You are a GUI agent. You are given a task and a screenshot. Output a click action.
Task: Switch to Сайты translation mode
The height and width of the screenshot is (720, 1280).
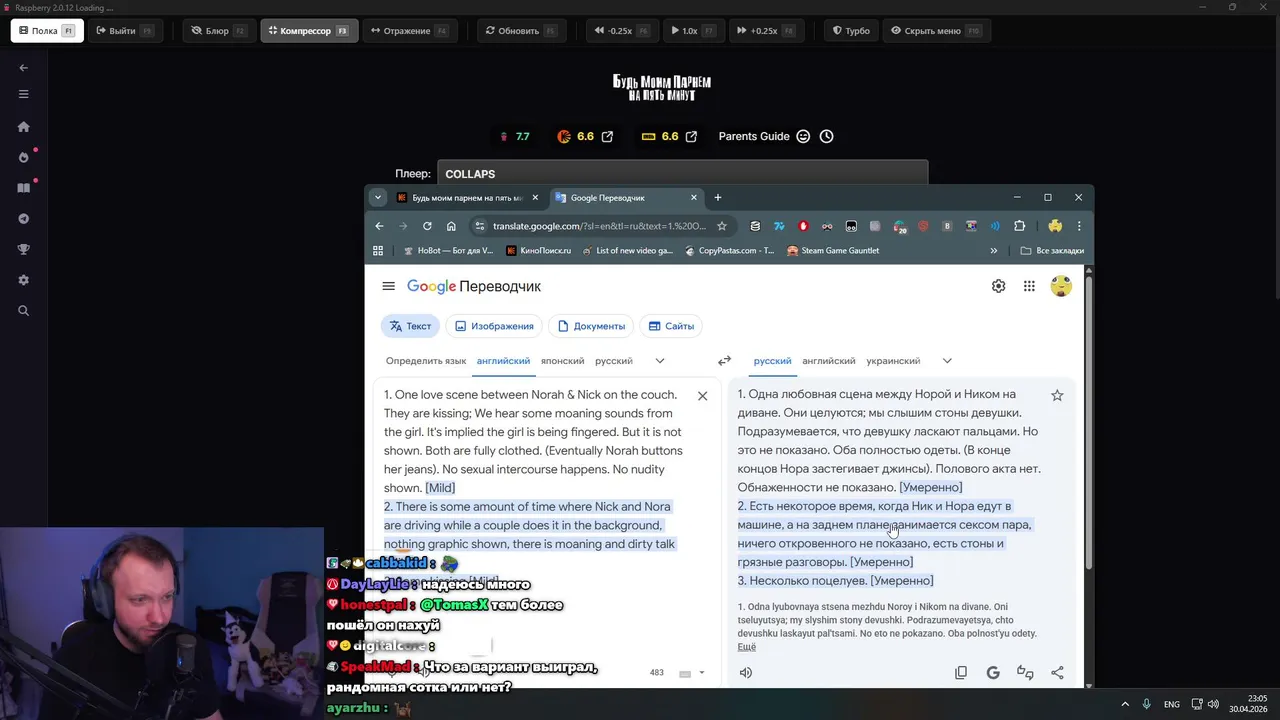671,326
